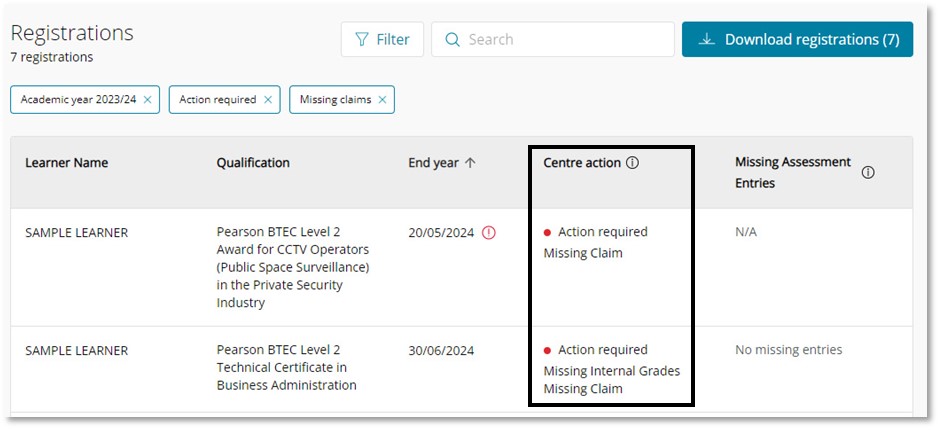Click red warning icon beside 20/05/2024
Viewport: 940px width, 430px height.
point(489,233)
